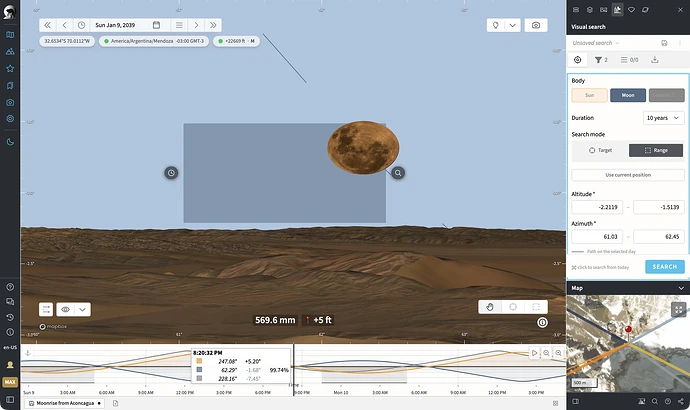Jump back with double-left chevrons
This screenshot has height=410, width=690.
point(48,25)
